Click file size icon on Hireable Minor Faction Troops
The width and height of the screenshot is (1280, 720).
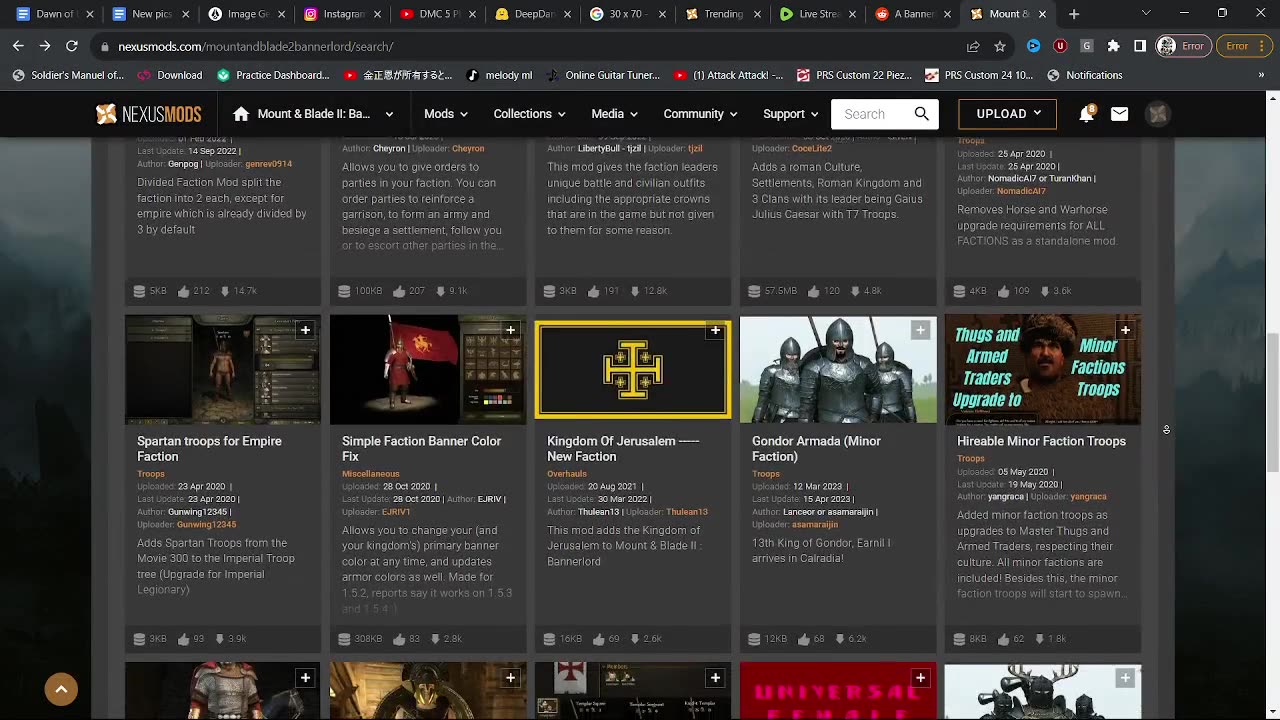959,639
